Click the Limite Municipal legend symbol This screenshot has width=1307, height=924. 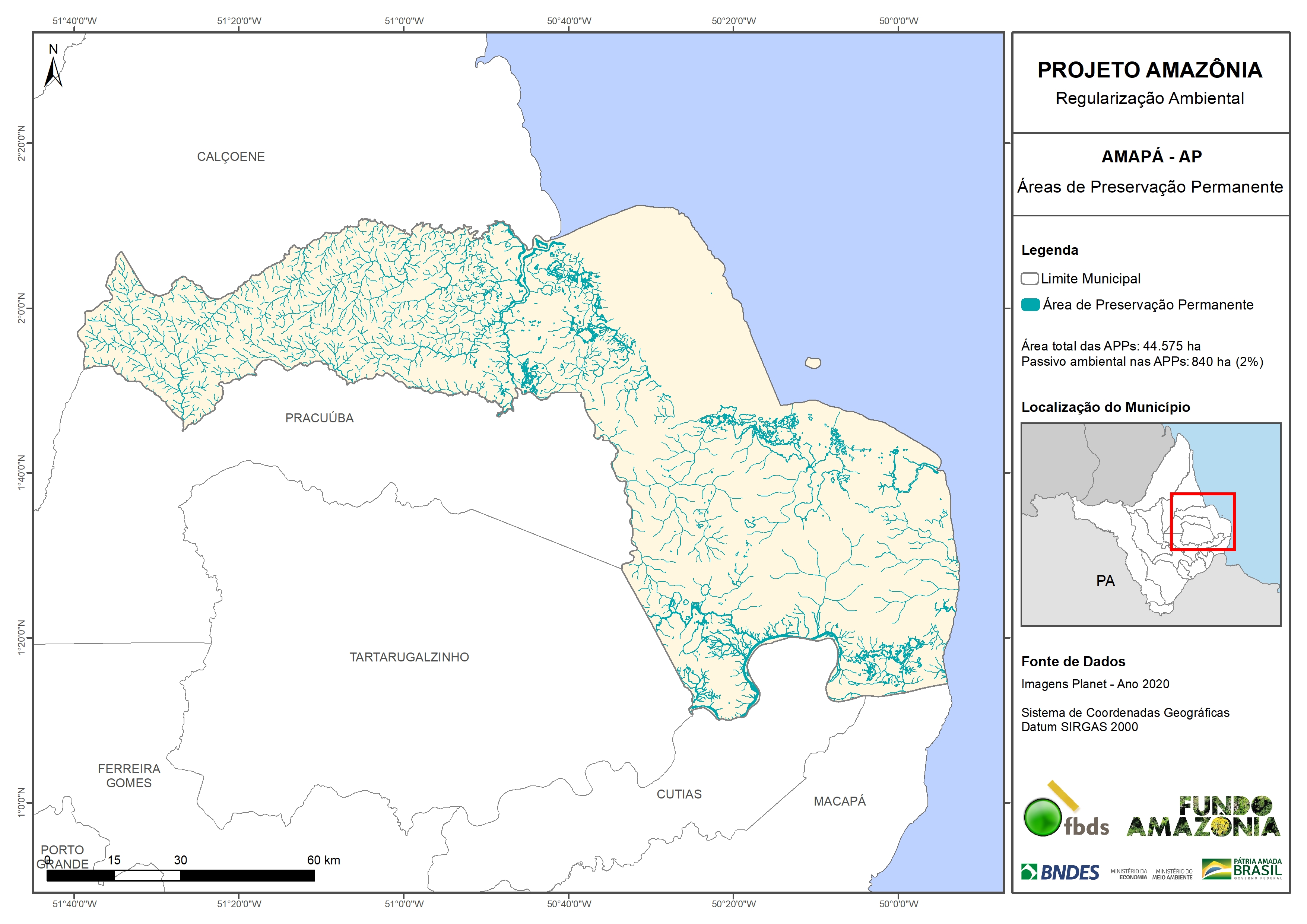coord(1029,279)
